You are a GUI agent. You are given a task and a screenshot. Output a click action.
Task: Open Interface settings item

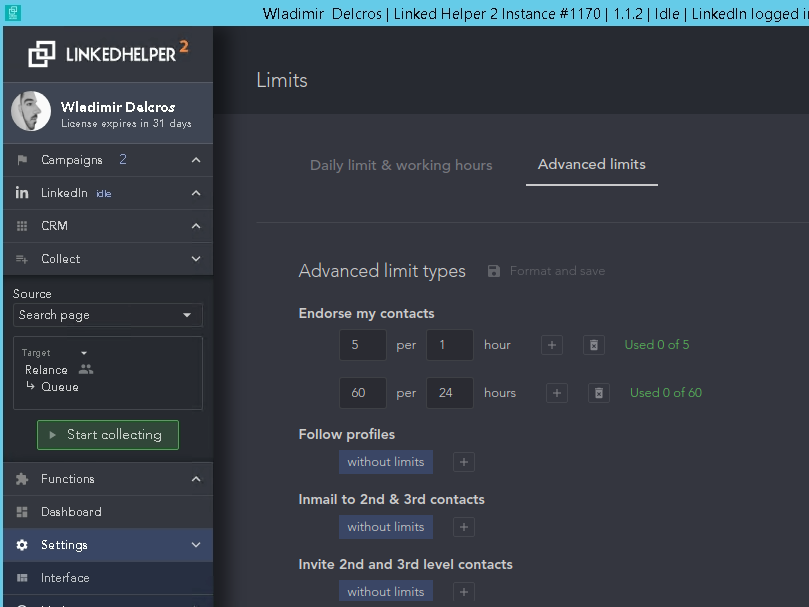click(x=108, y=578)
